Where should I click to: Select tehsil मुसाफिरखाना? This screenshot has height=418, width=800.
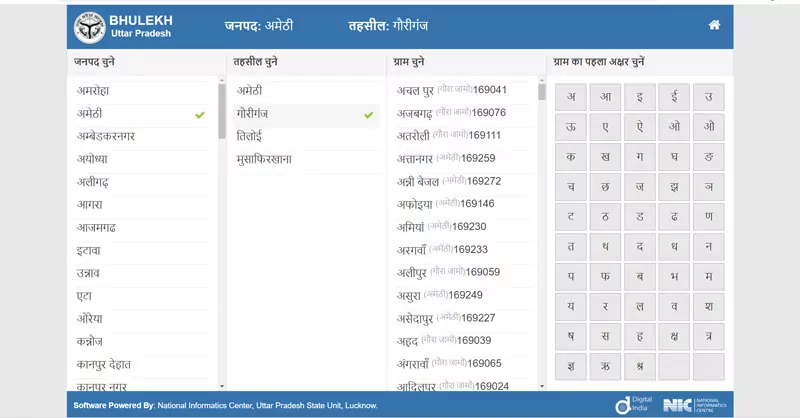click(x=307, y=159)
